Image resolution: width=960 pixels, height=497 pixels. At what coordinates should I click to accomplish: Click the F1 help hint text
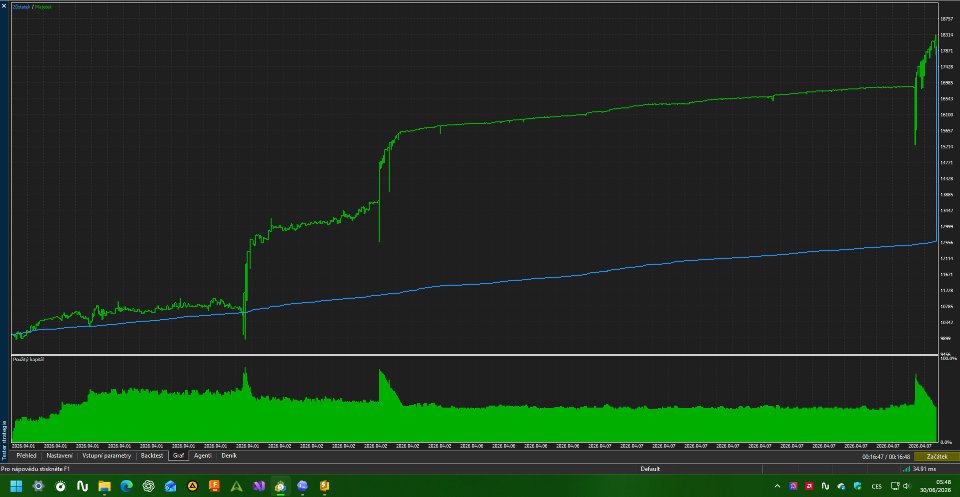36,469
